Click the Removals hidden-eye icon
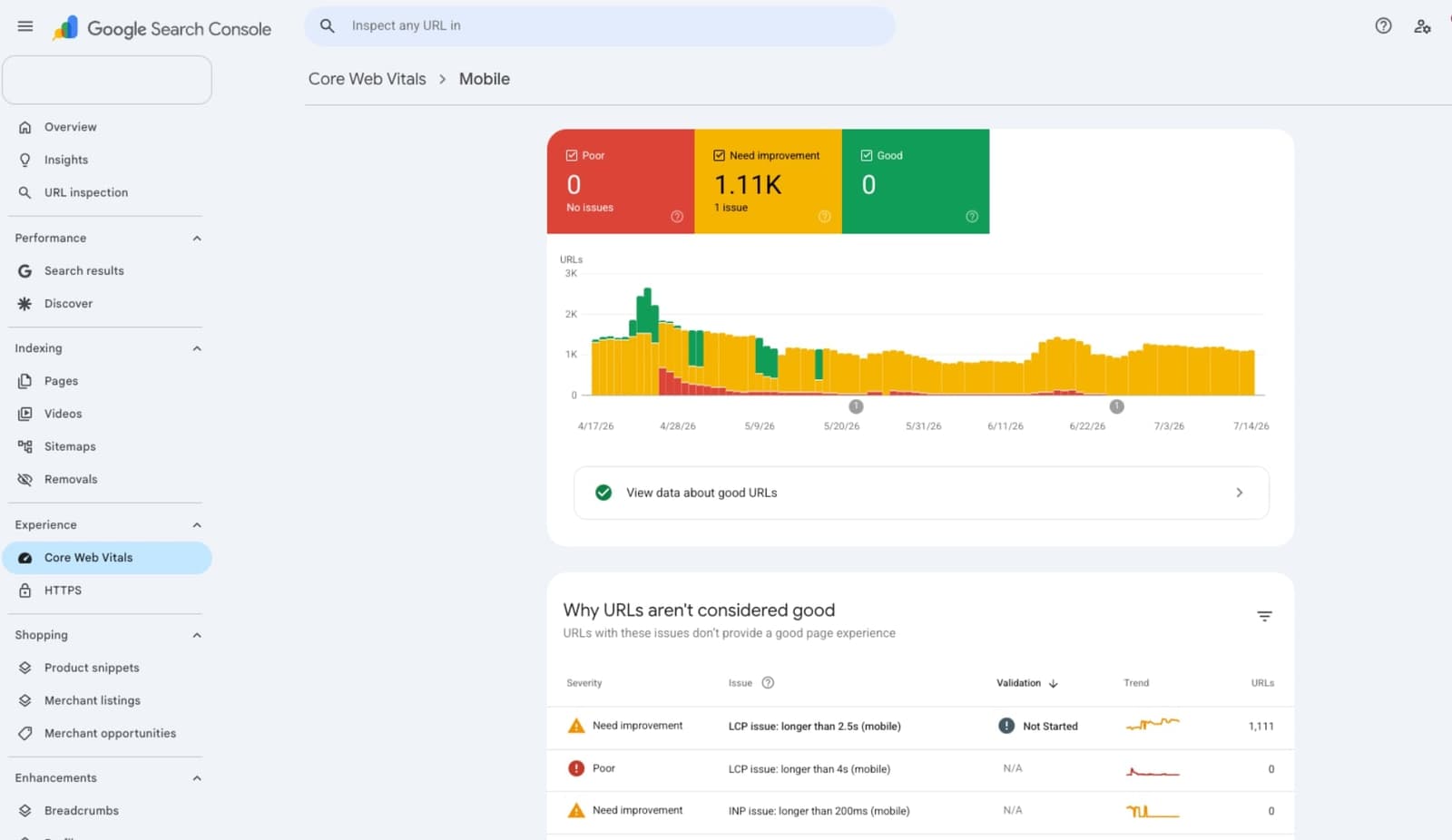 [x=25, y=479]
